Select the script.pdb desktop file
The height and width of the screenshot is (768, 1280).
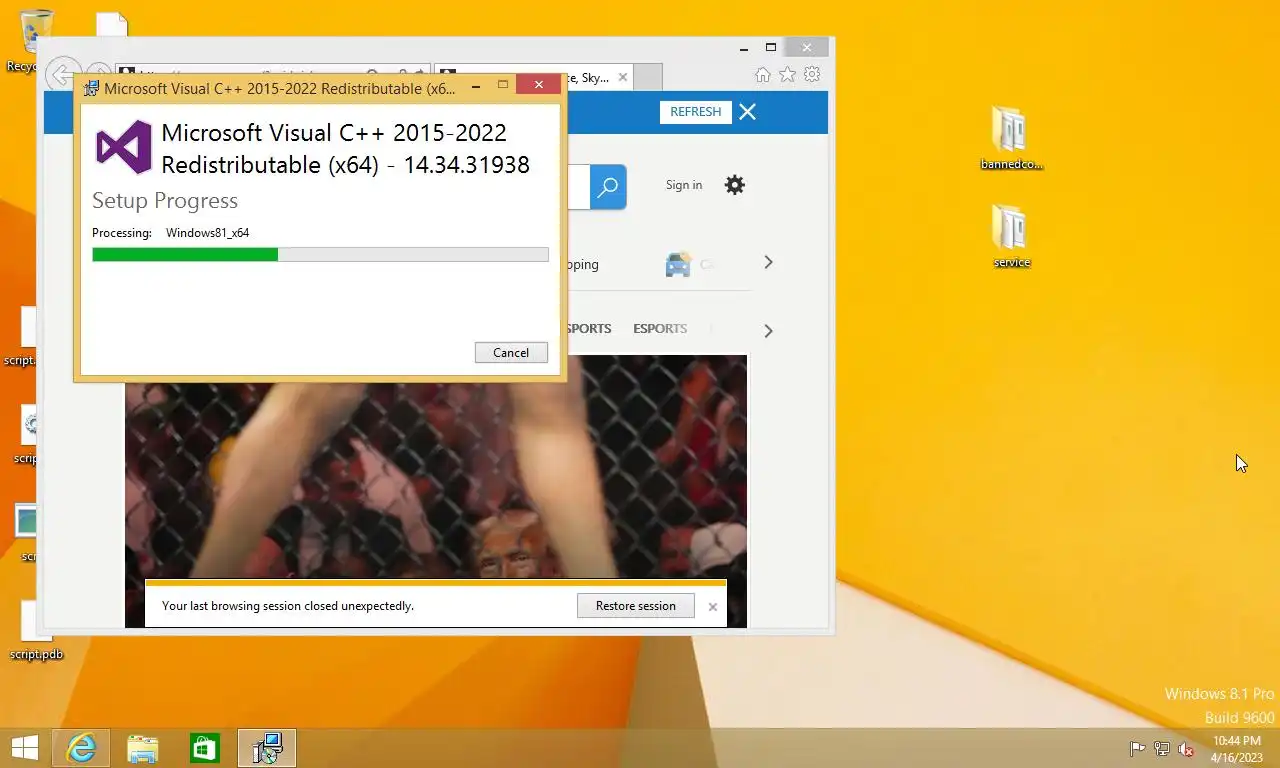[36, 631]
